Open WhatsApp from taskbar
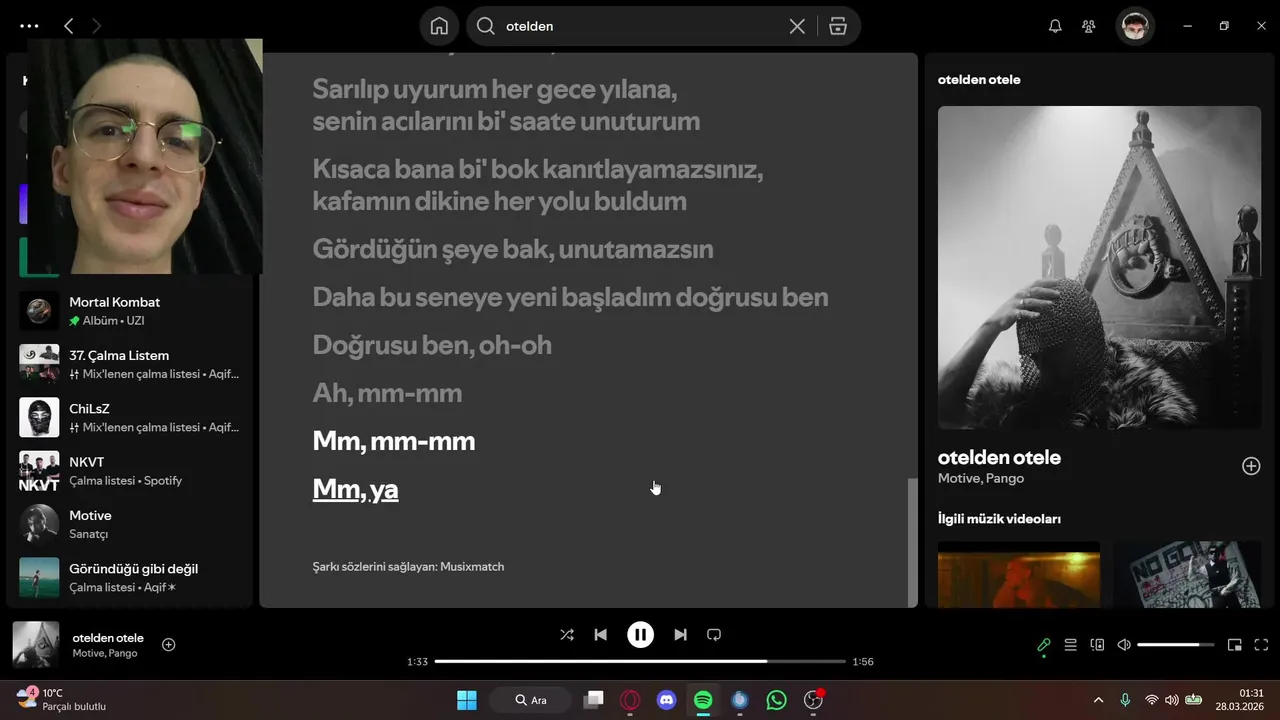The width and height of the screenshot is (1280, 720). [777, 700]
